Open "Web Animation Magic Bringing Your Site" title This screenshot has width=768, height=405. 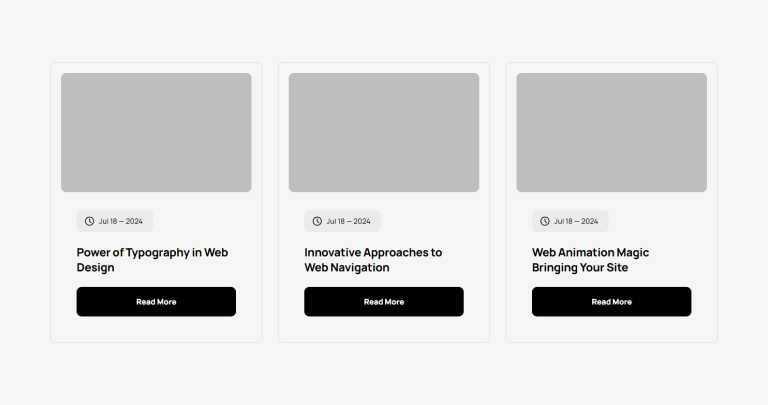tap(590, 253)
